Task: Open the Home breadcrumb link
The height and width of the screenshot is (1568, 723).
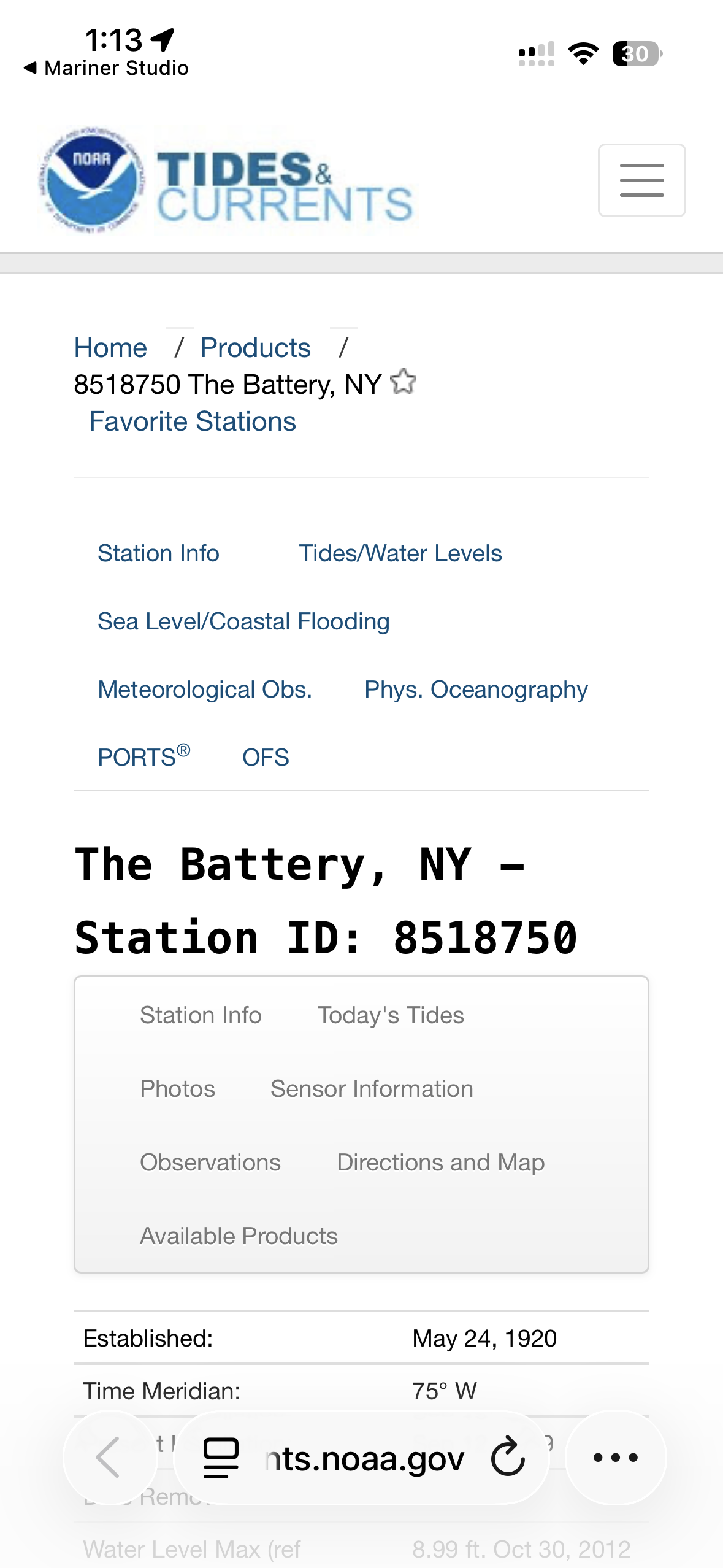Action: coord(110,348)
